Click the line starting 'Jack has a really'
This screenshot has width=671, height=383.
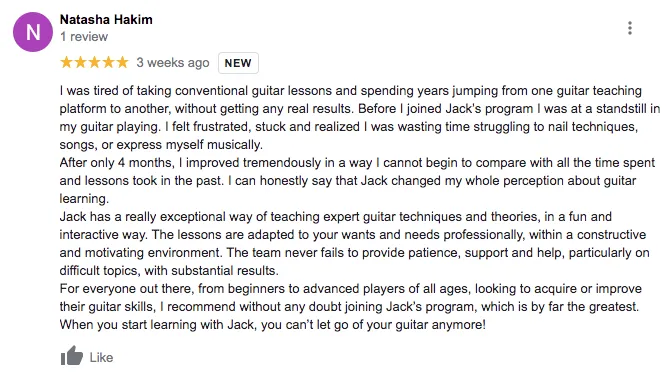(x=336, y=217)
